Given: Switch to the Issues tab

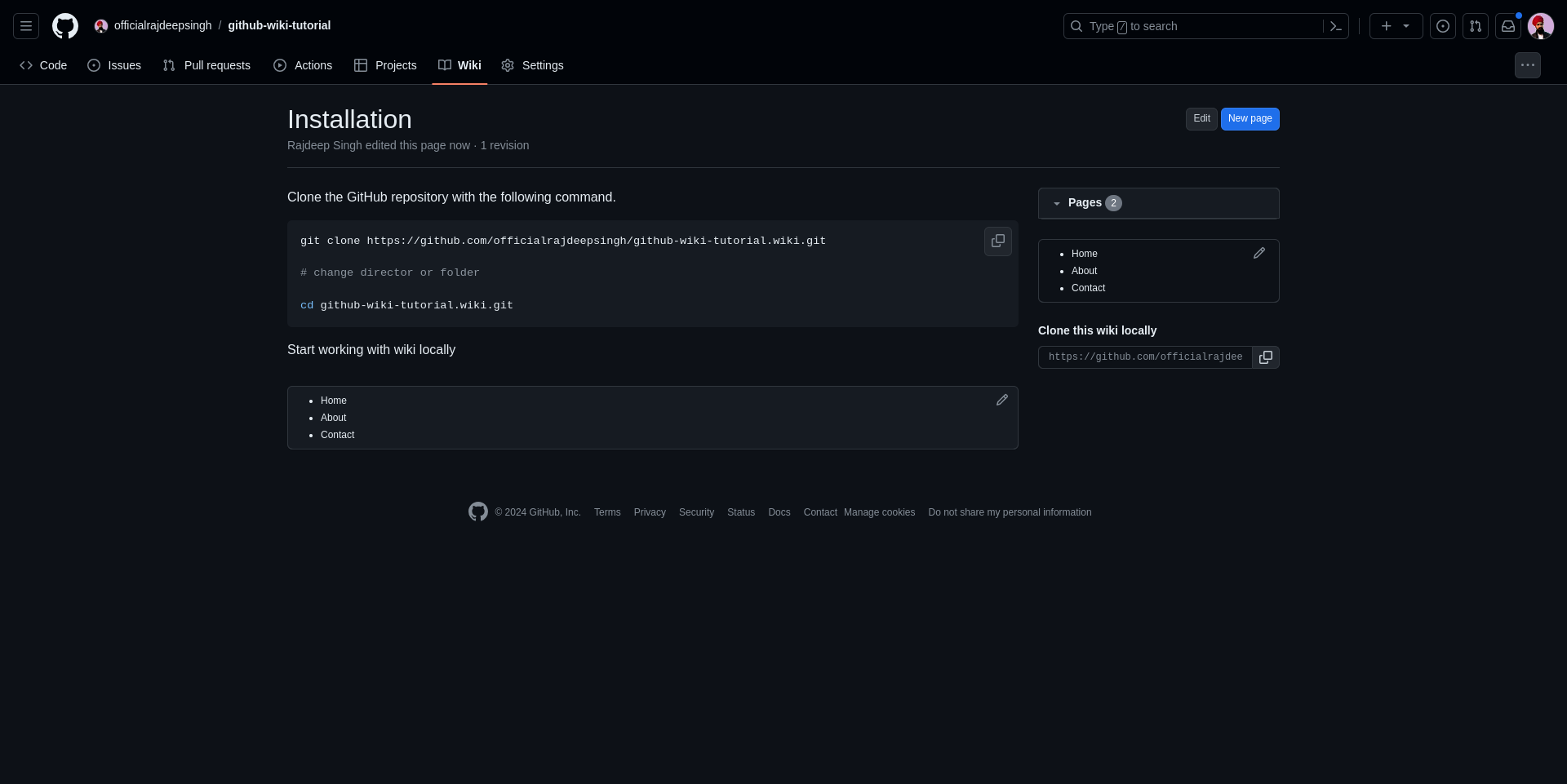Looking at the screenshot, I should 114,65.
